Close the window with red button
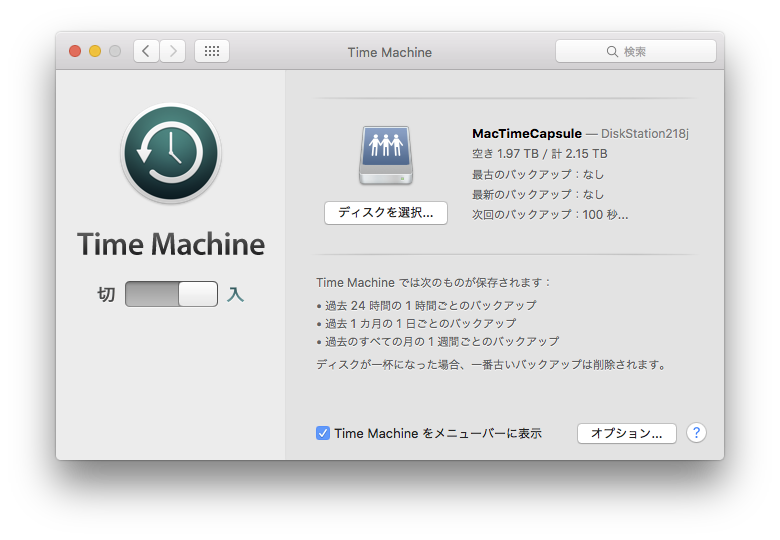The height and width of the screenshot is (540, 780). point(75,51)
